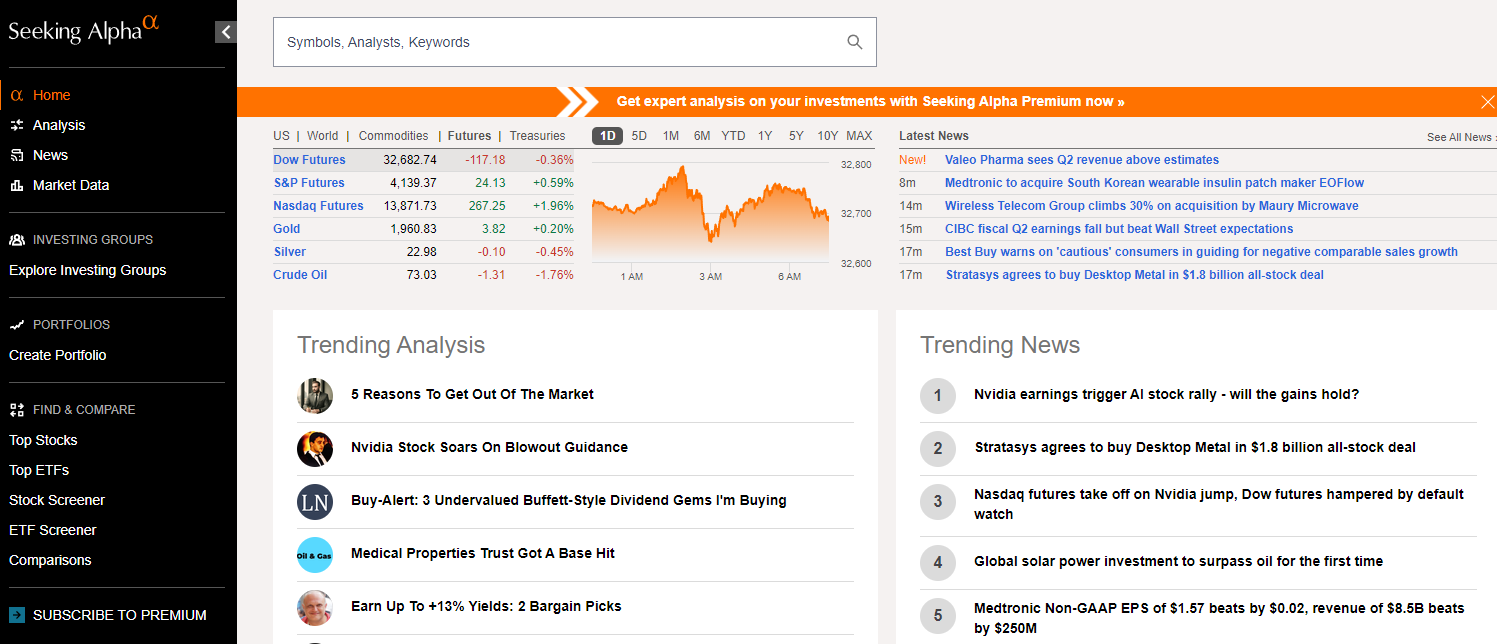Open author avatar for '5 Reasons' article
Image resolution: width=1497 pixels, height=644 pixels.
point(315,395)
